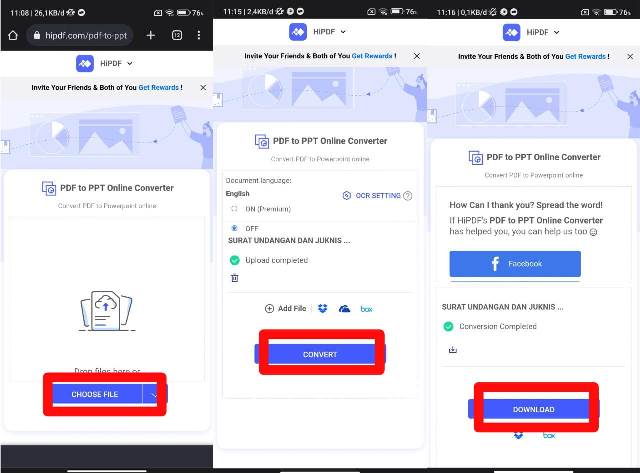Share via the Facebook button

coord(515,264)
